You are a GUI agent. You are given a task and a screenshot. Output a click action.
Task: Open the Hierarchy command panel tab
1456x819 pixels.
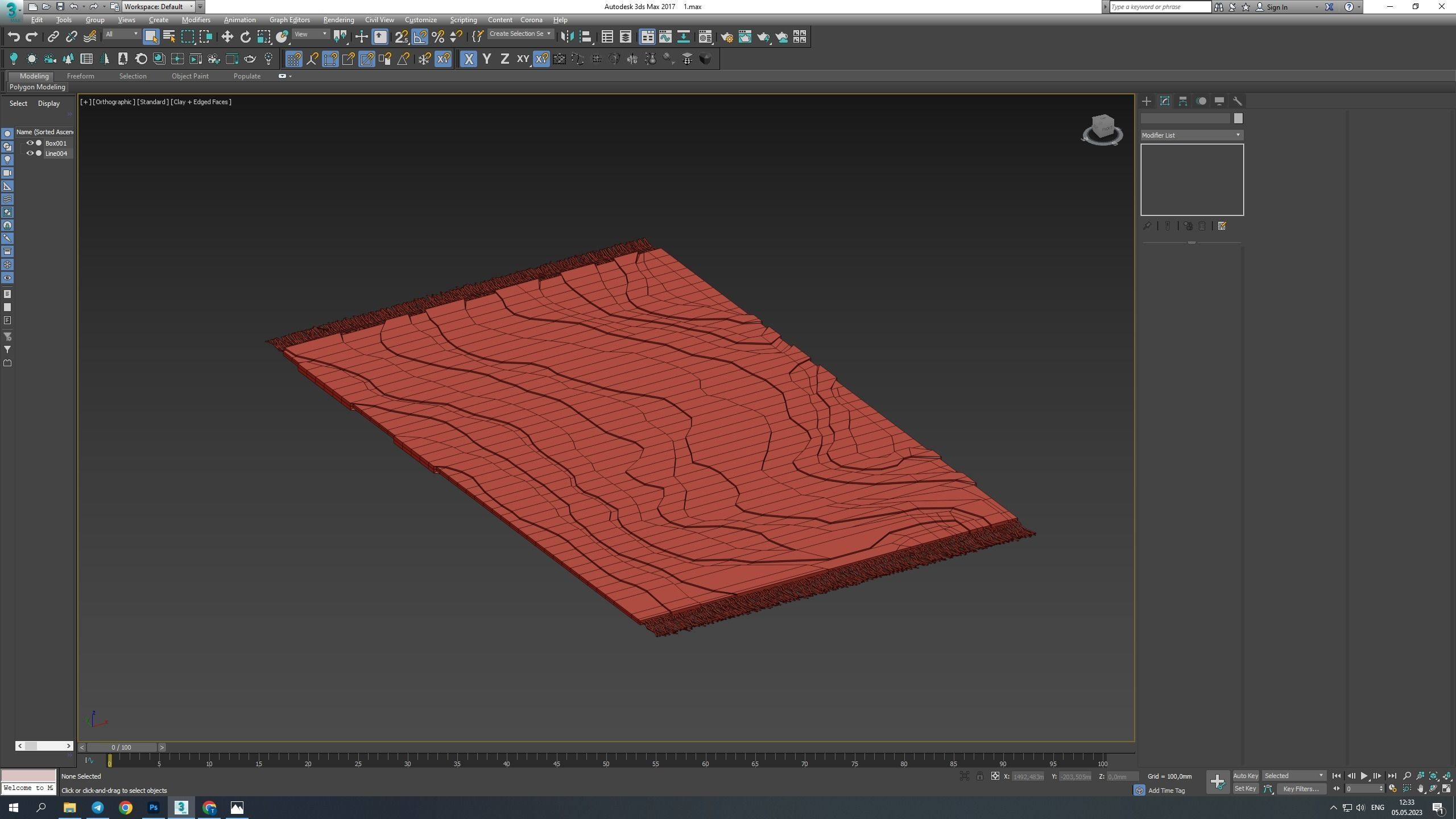1183,101
